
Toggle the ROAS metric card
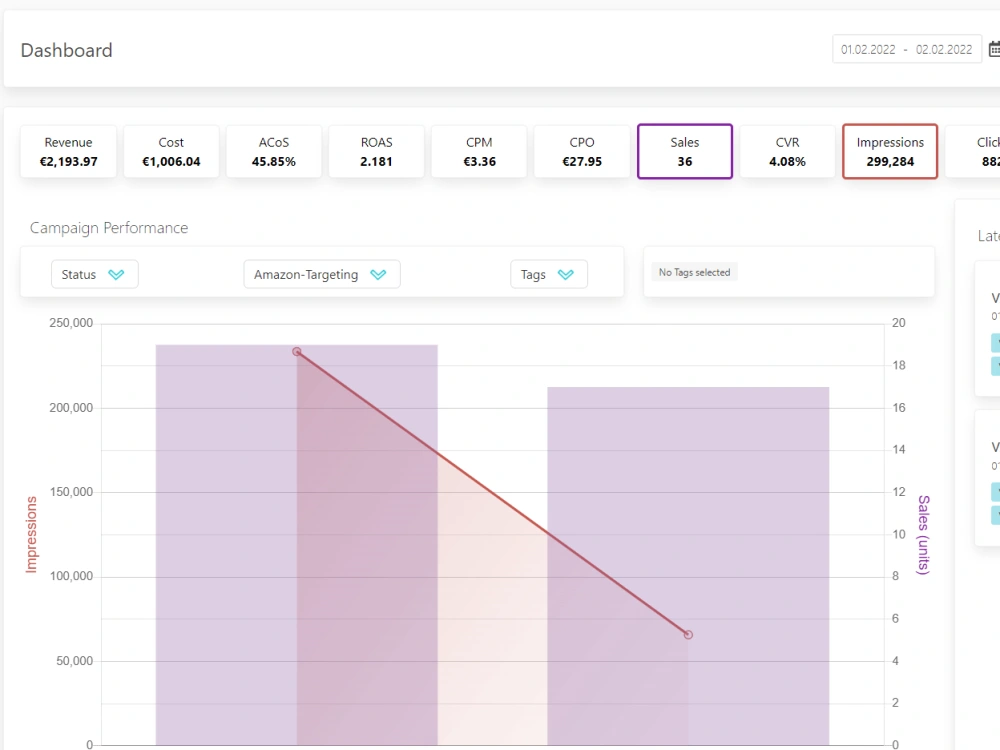376,152
